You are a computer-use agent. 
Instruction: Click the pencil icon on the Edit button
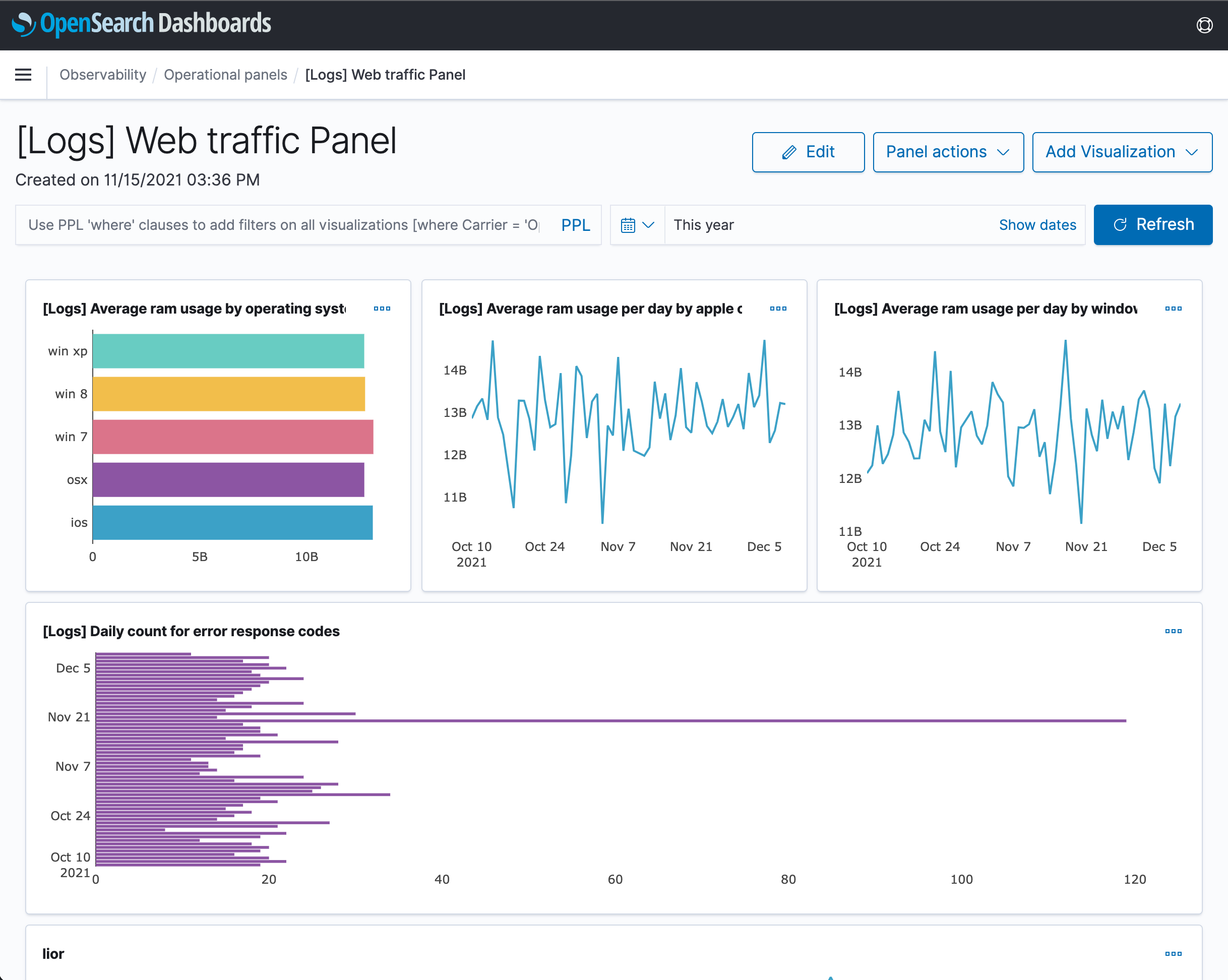coord(789,151)
